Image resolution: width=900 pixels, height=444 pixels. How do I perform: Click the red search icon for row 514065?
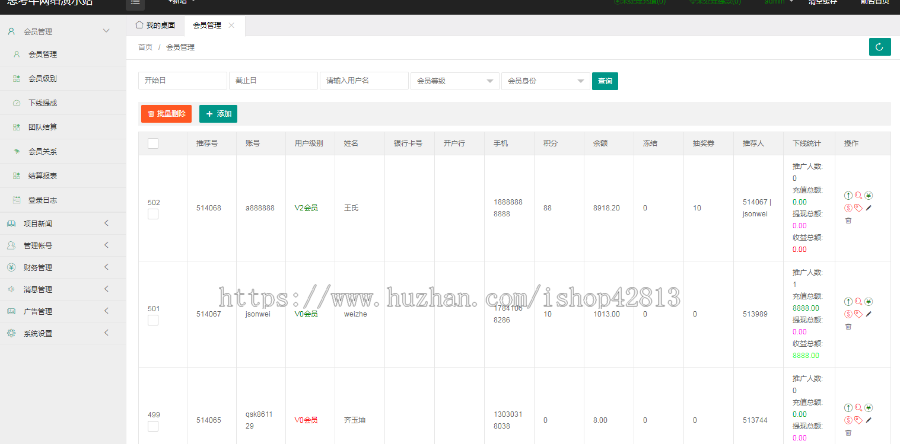858,407
